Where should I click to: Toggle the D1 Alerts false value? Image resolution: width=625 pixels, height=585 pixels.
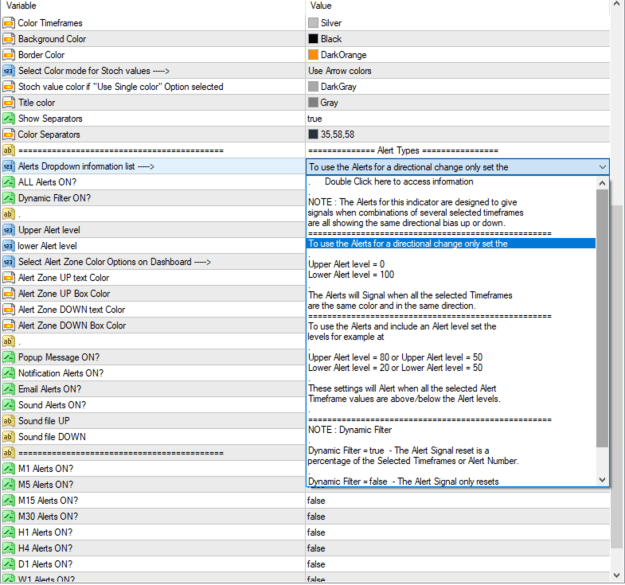point(316,565)
